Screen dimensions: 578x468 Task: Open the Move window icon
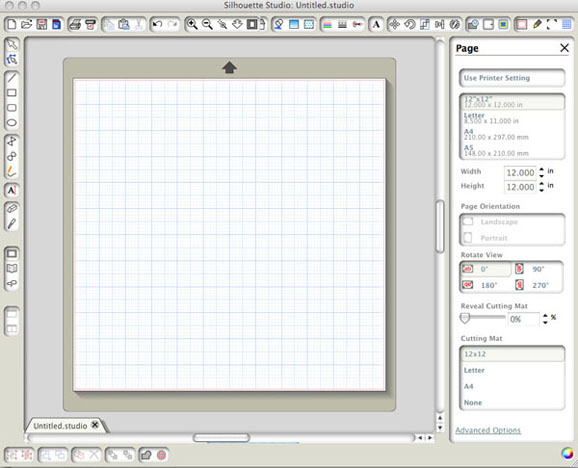(394, 25)
